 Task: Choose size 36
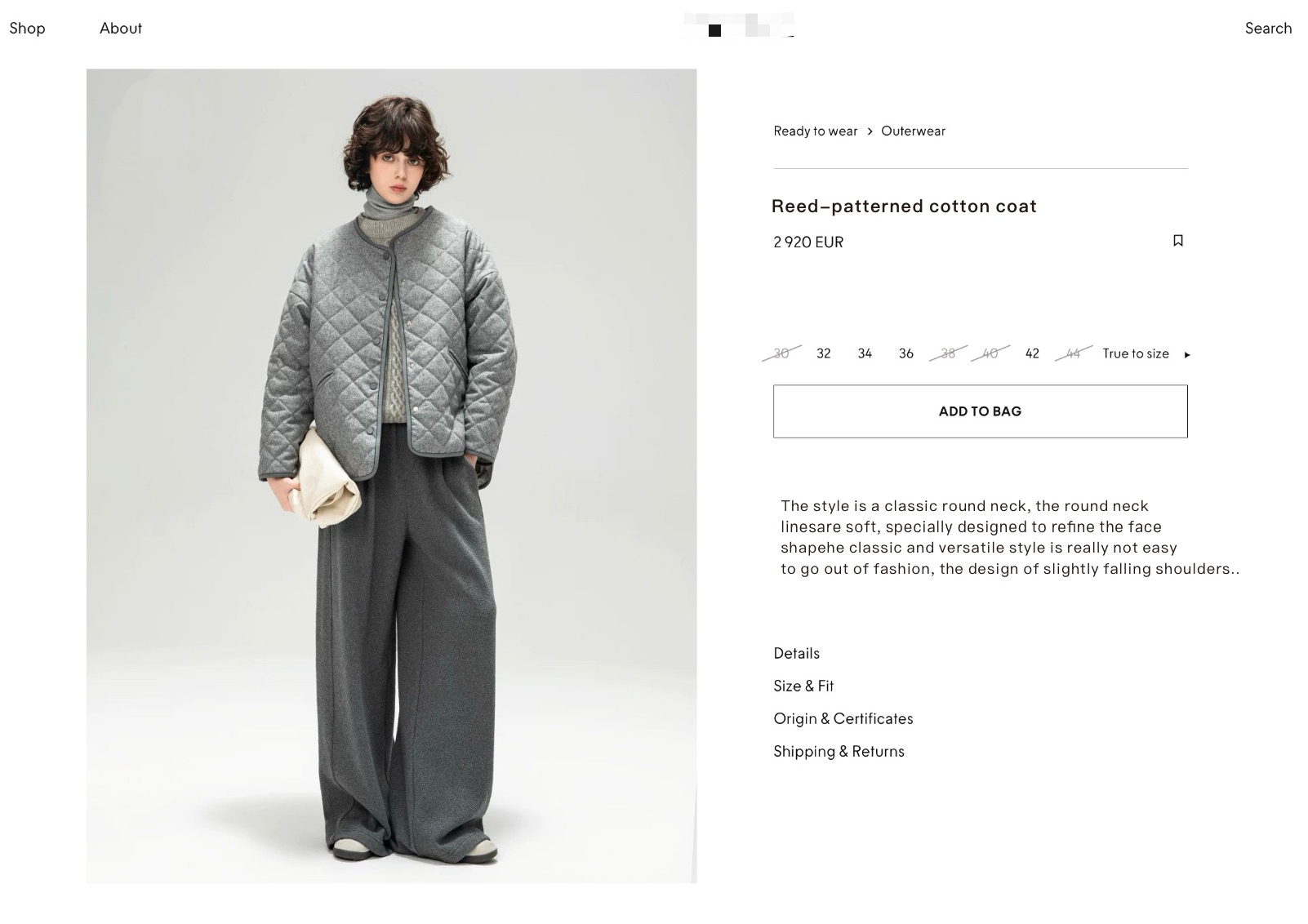tap(905, 353)
